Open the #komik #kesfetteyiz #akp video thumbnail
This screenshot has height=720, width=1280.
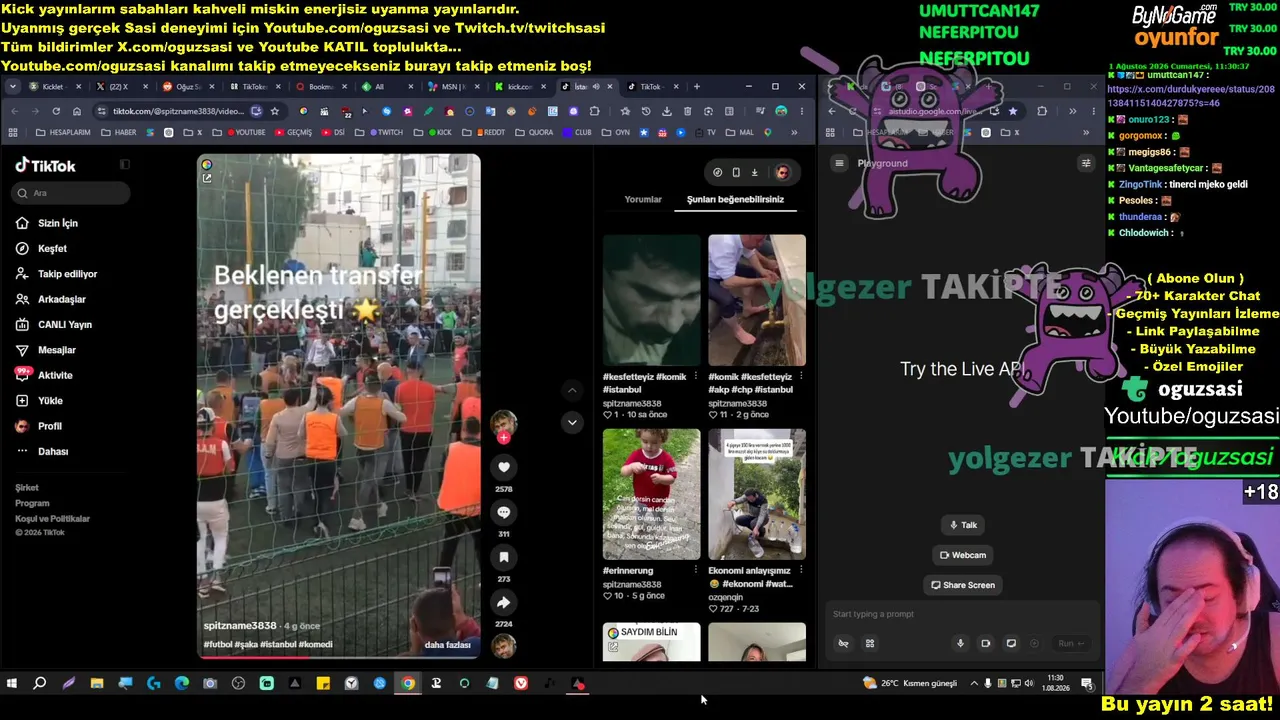pos(757,300)
